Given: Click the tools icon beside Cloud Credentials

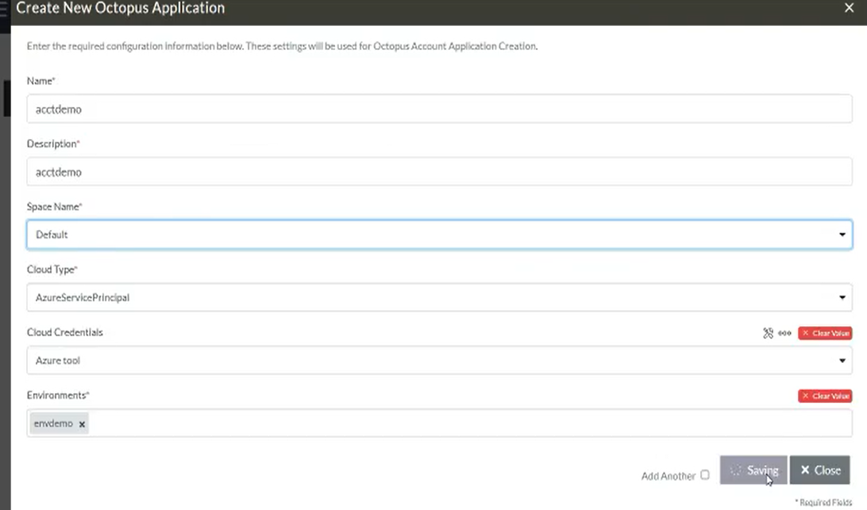Looking at the screenshot, I should click(x=768, y=333).
